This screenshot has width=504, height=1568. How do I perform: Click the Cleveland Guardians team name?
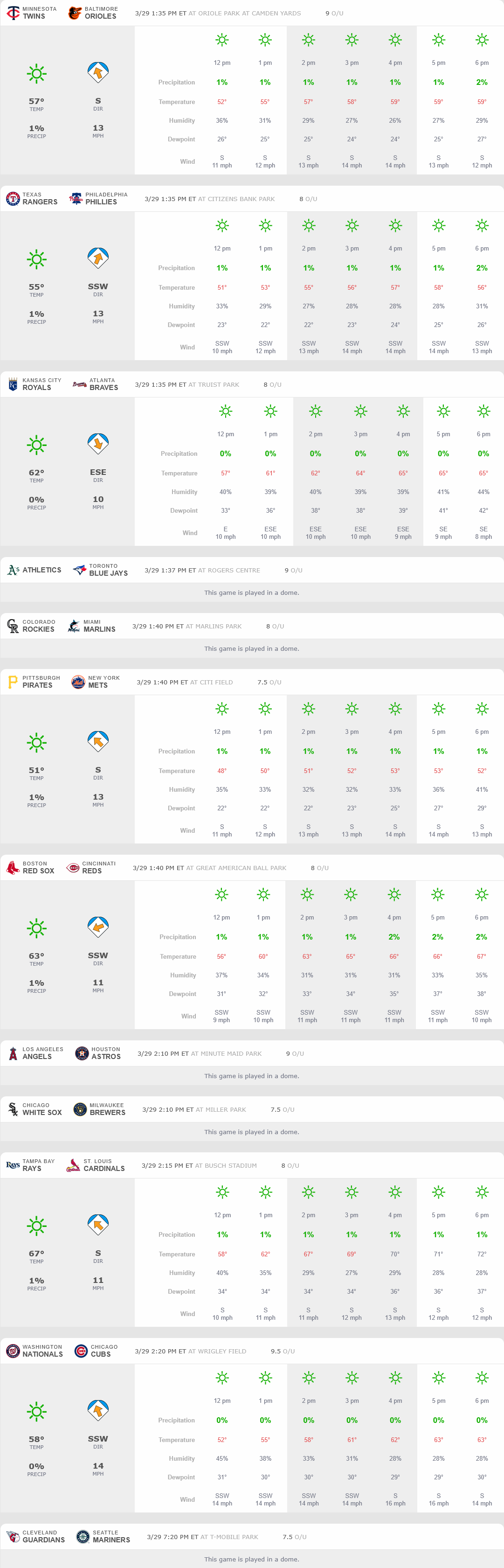click(43, 1540)
